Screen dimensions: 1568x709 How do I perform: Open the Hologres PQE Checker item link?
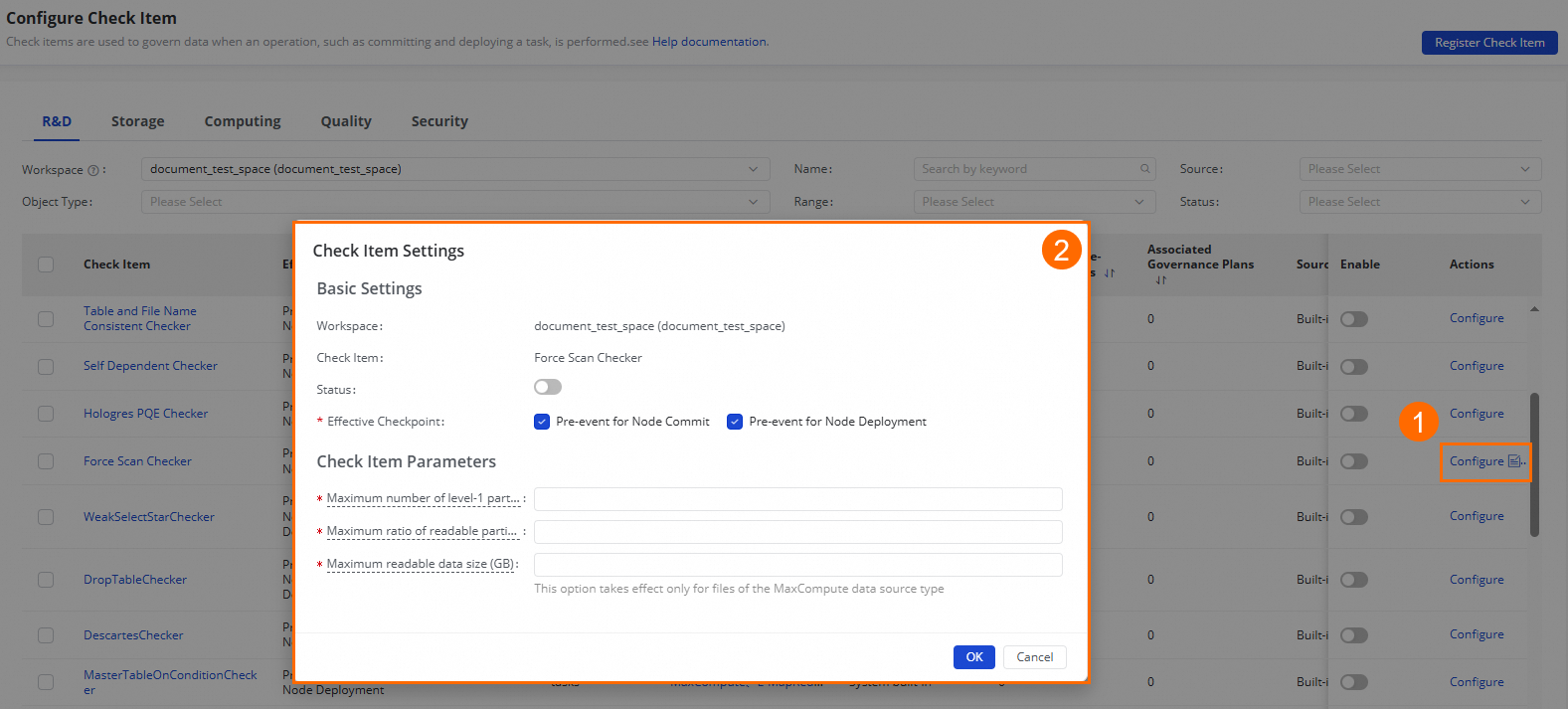pyautogui.click(x=145, y=414)
